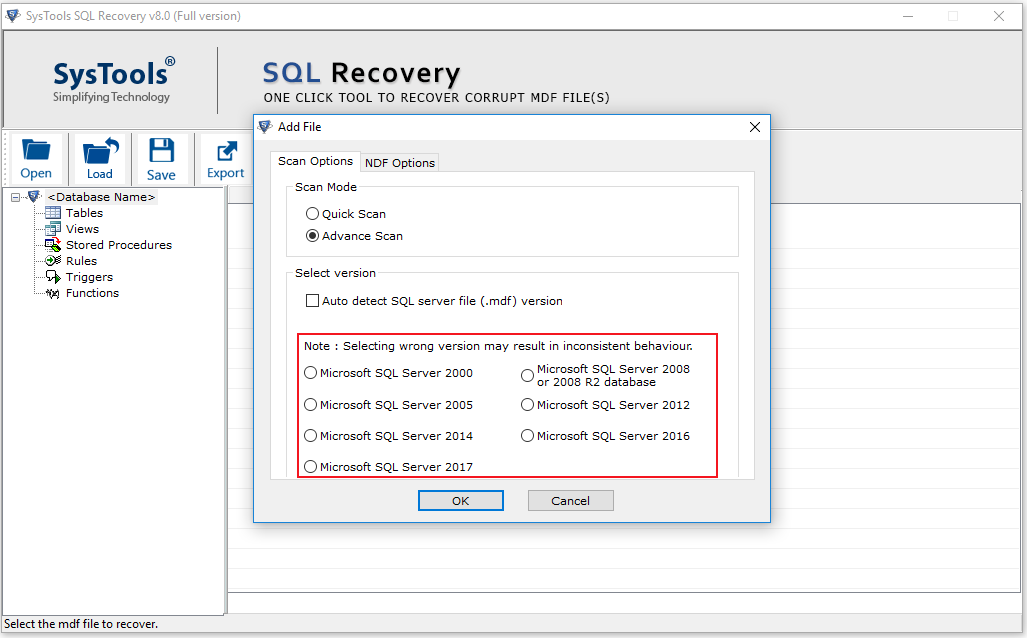Select Stored Procedures in the tree
The image size is (1027, 638).
click(119, 245)
